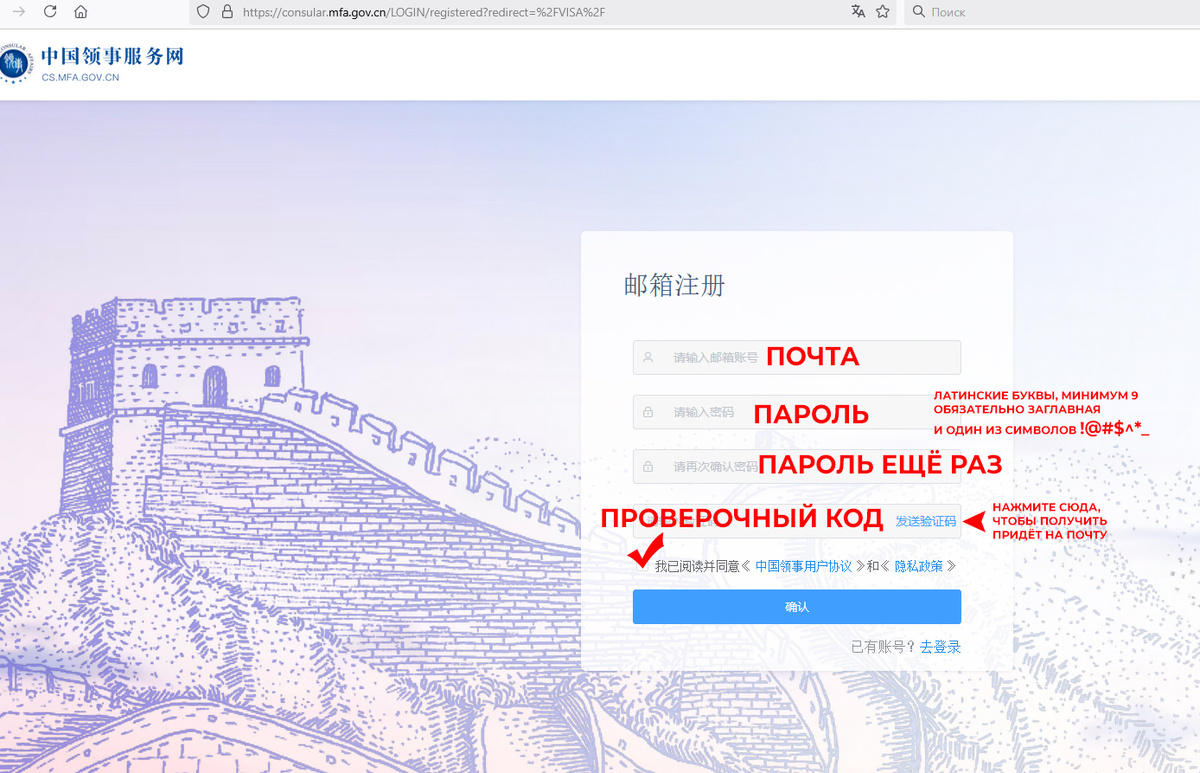Viewport: 1200px width, 773px height.
Task: Focus the email account input field
Action: [796, 357]
